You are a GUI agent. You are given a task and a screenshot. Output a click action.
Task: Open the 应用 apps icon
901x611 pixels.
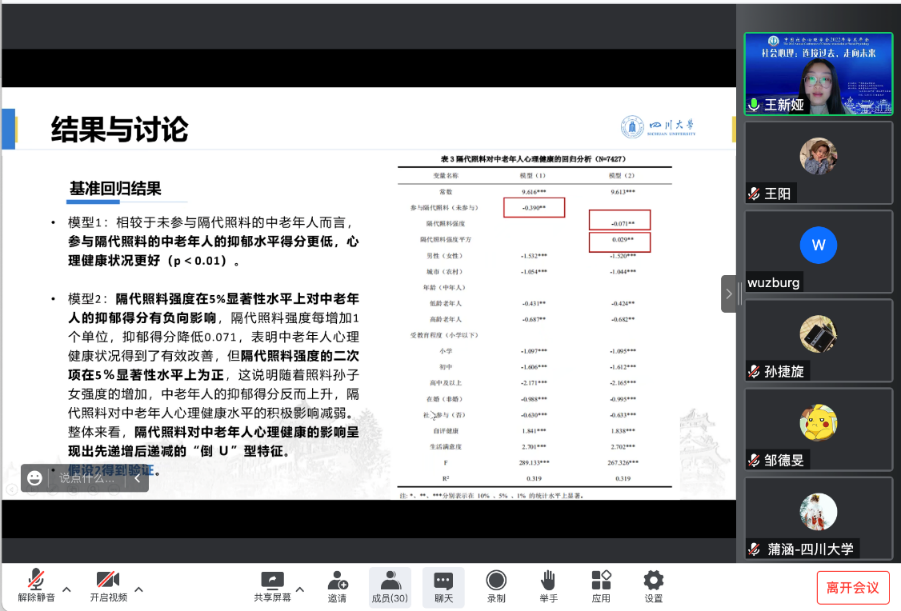click(601, 586)
